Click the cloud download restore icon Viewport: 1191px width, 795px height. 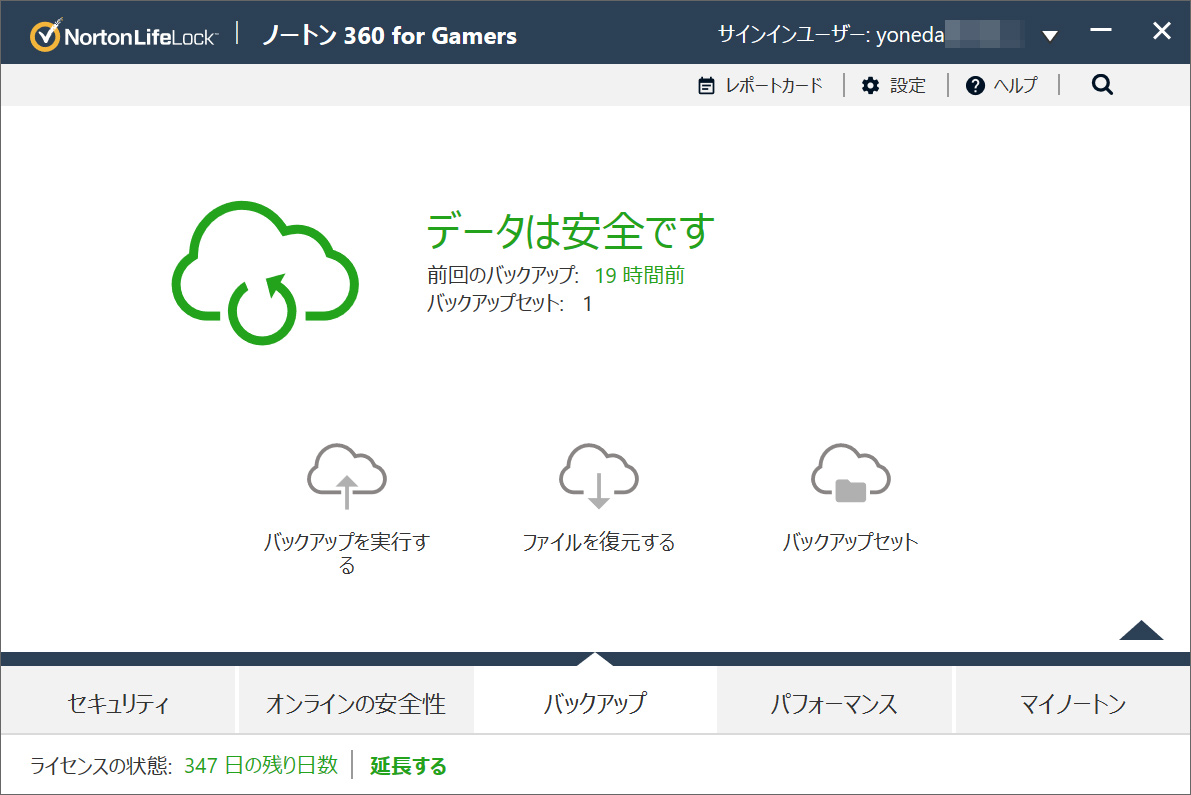pyautogui.click(x=599, y=476)
